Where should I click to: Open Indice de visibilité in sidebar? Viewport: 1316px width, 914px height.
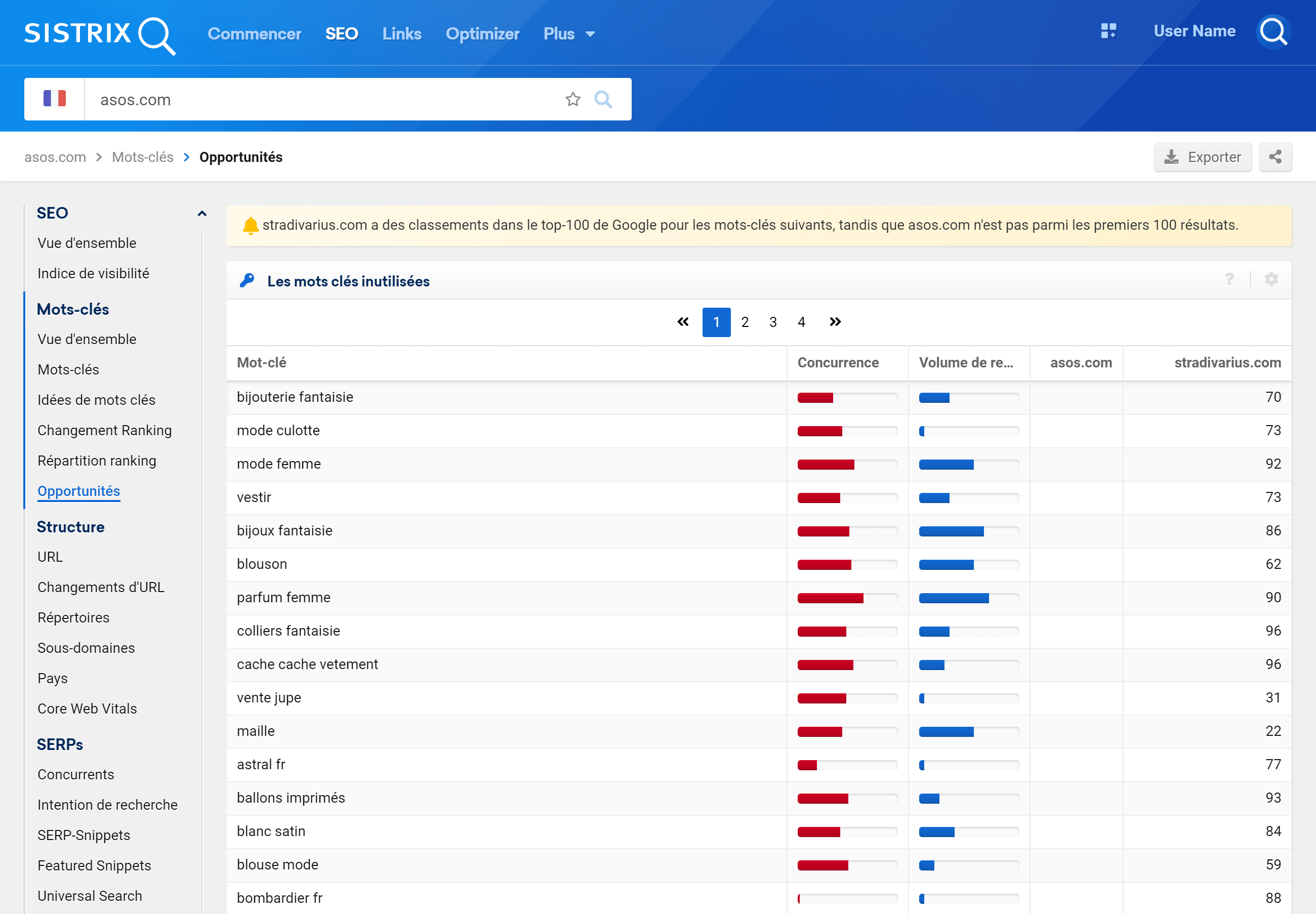click(x=93, y=273)
